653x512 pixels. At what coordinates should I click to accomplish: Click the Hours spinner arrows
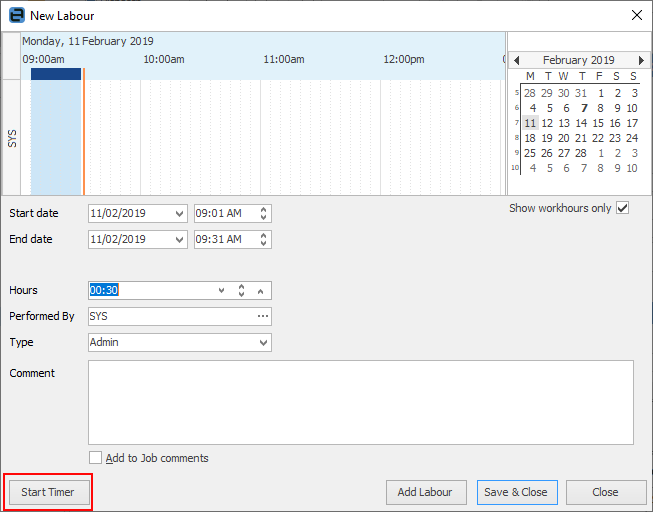pos(241,290)
